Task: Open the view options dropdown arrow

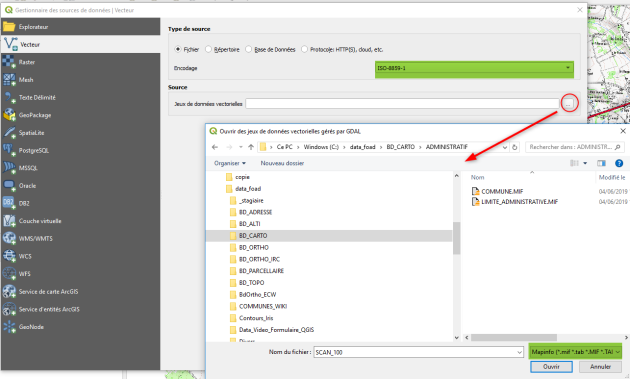Action: (x=585, y=163)
